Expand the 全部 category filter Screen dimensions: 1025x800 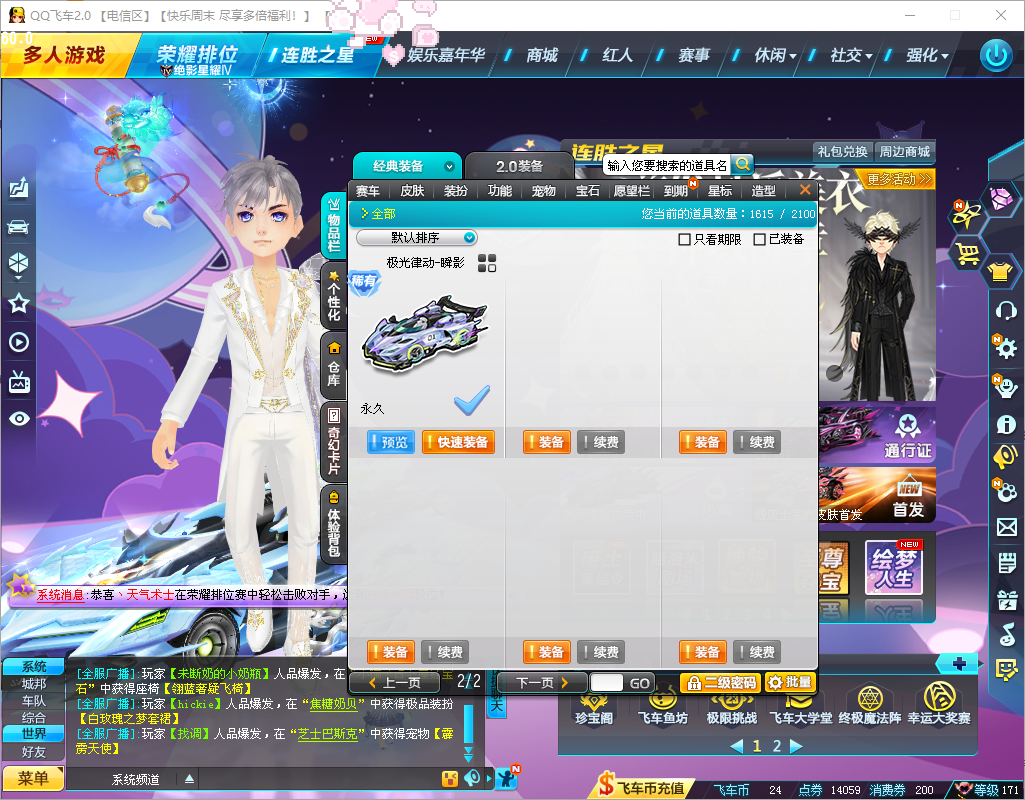tap(378, 214)
